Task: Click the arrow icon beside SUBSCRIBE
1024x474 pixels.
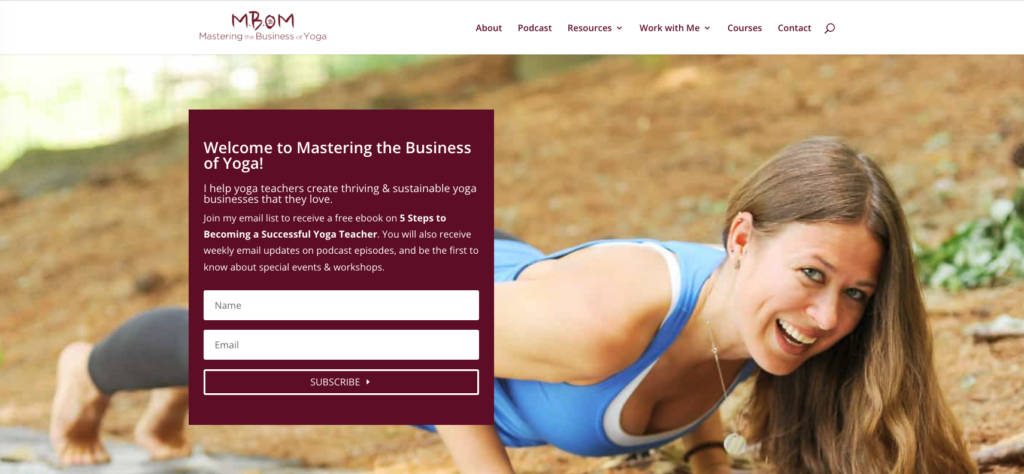Action: click(x=368, y=382)
